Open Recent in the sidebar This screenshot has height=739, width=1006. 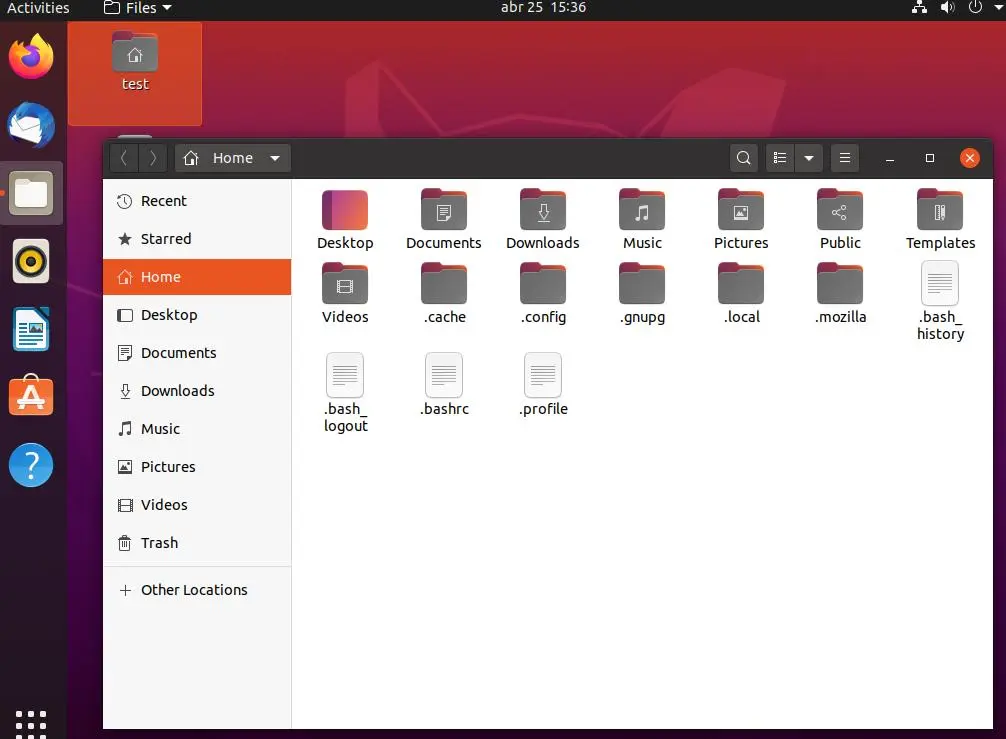197,201
